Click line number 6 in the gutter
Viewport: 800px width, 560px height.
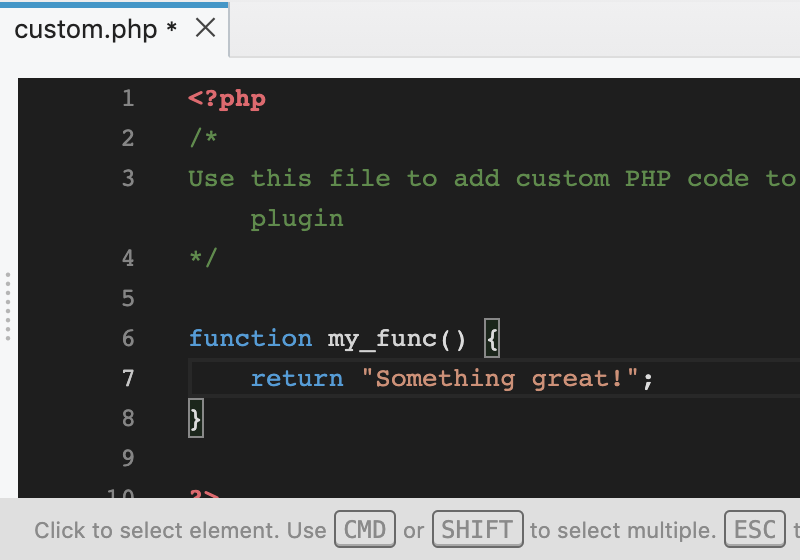point(128,338)
